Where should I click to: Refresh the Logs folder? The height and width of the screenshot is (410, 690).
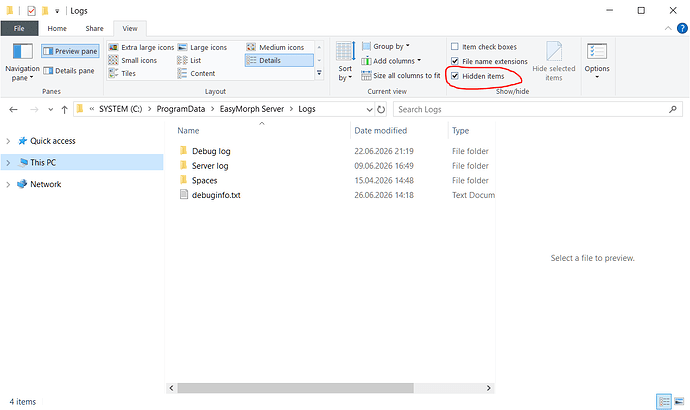click(381, 110)
